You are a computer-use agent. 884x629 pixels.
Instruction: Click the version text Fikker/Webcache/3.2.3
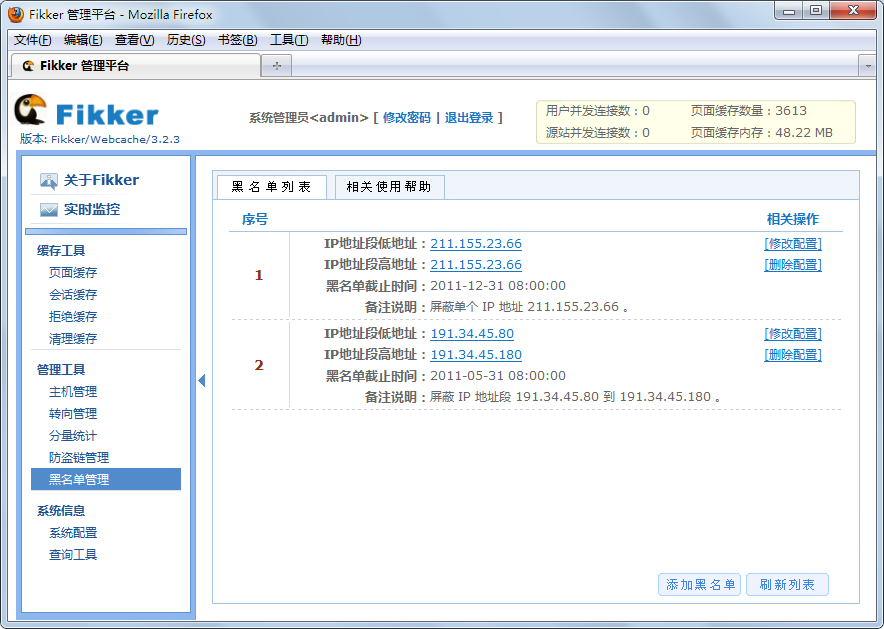tap(115, 139)
